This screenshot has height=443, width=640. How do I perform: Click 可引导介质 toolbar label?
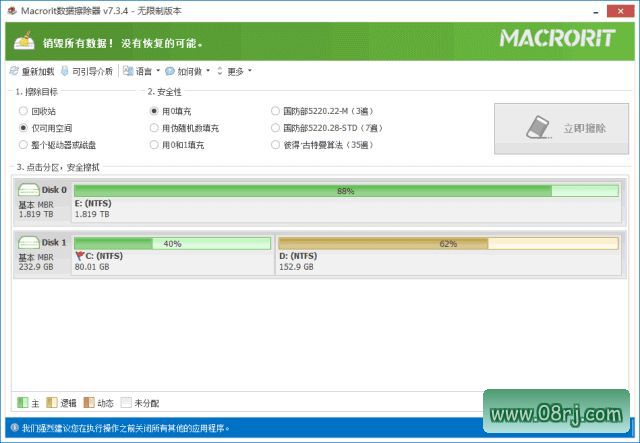92,71
